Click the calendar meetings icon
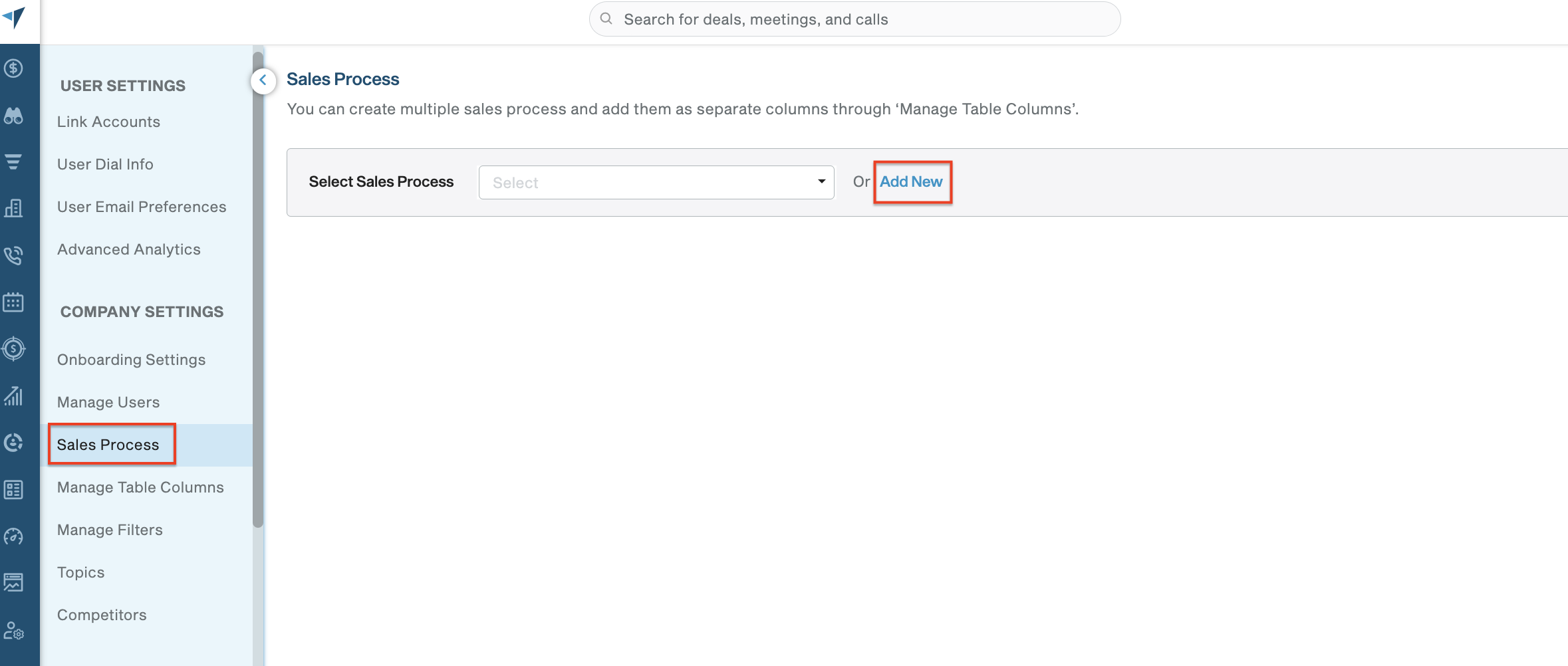Image resolution: width=1568 pixels, height=666 pixels. tap(13, 302)
